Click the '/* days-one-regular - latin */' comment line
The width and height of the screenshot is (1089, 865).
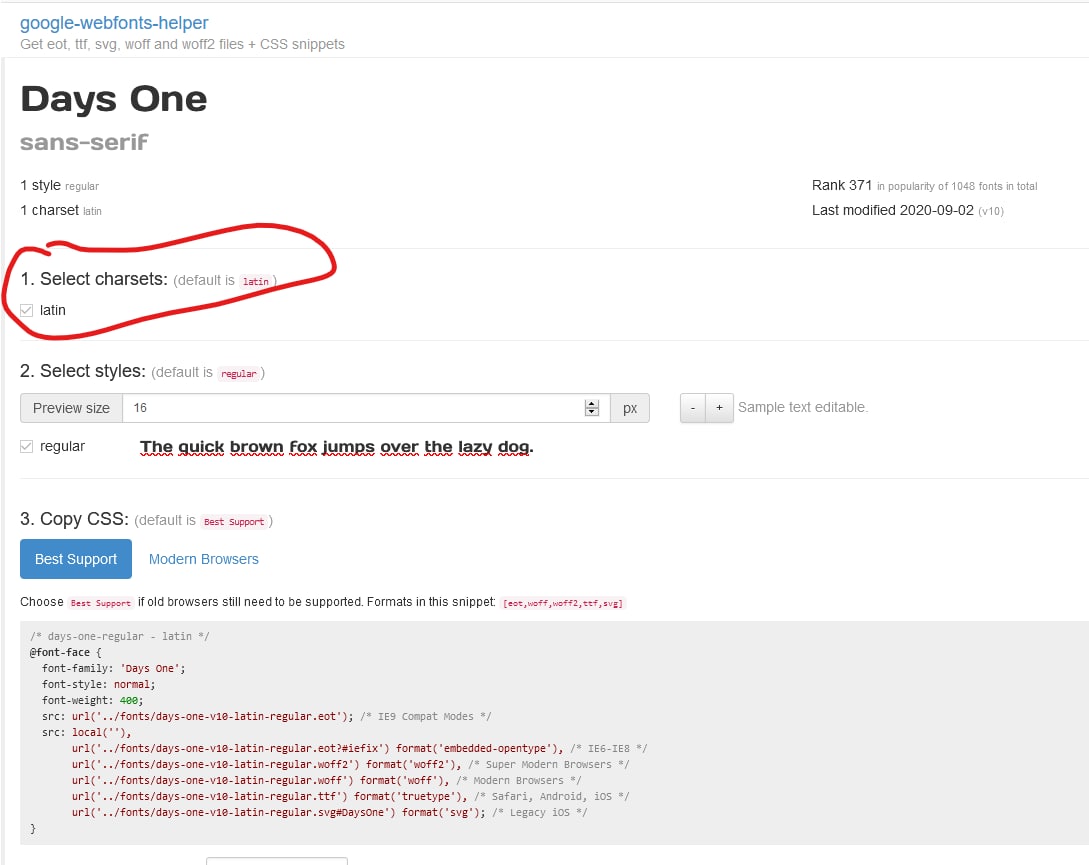click(x=119, y=636)
